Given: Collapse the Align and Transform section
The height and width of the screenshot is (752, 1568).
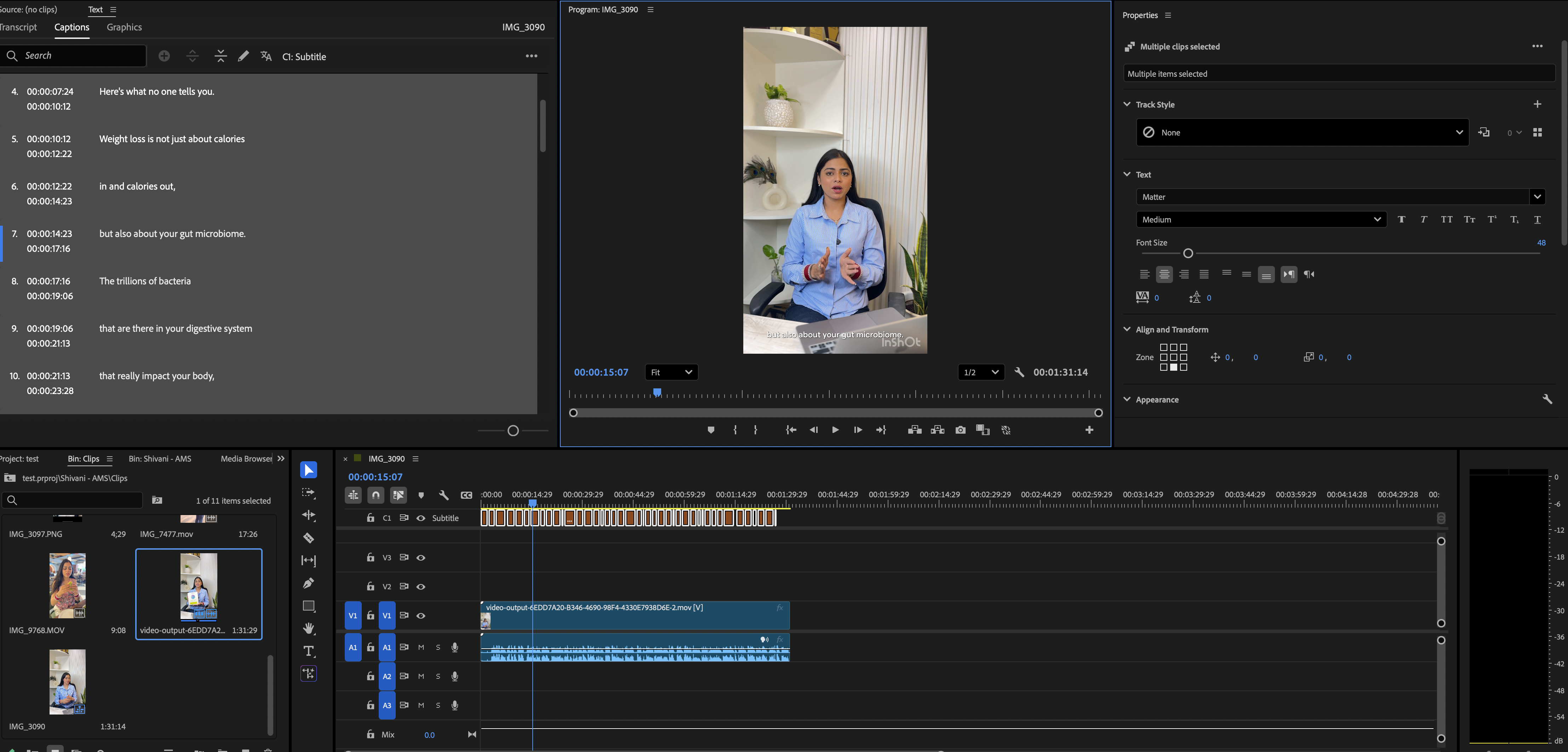Looking at the screenshot, I should click(1127, 330).
